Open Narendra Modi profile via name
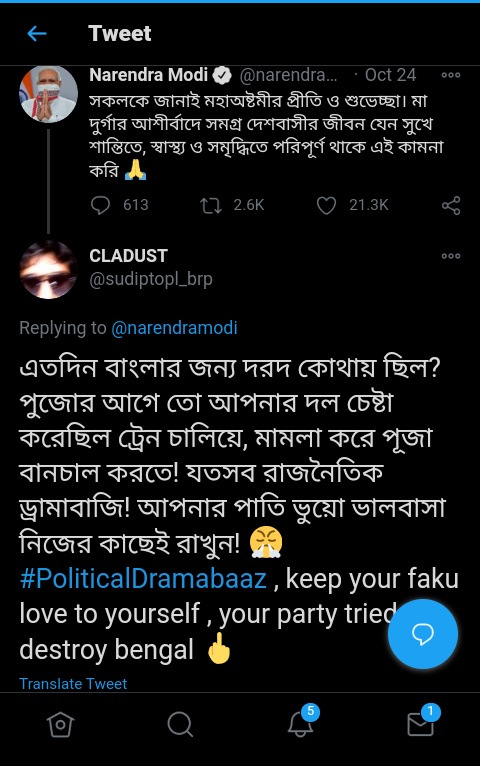480x766 pixels. point(148,75)
